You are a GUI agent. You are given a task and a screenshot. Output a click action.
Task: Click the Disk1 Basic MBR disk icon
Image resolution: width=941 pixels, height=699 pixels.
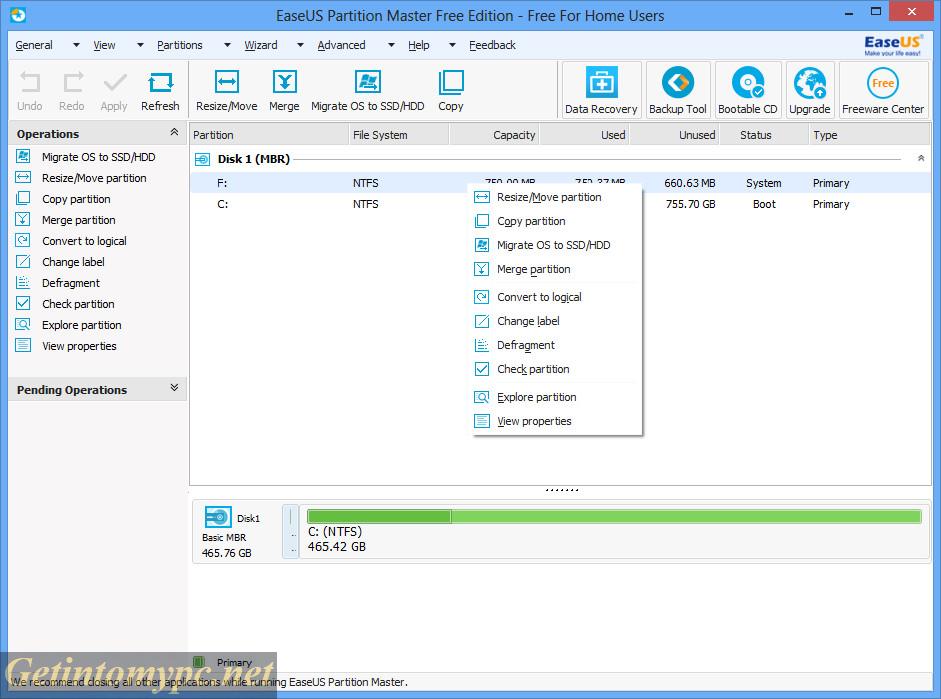217,517
